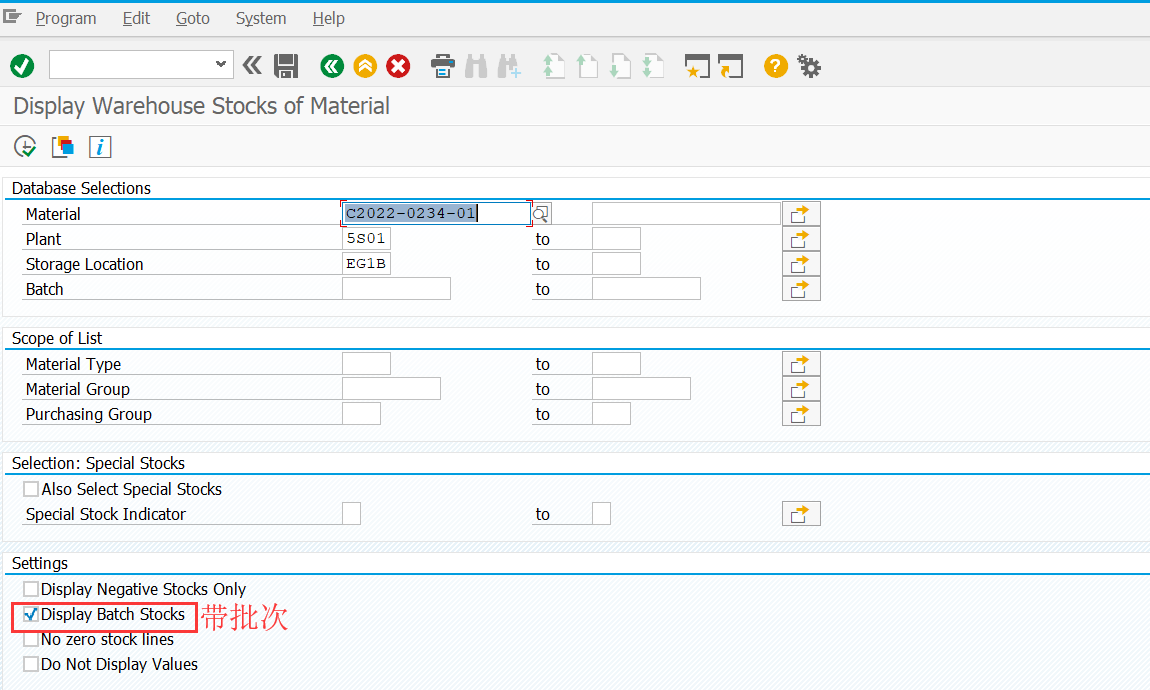Go back using the green arrow
This screenshot has height=690, width=1150.
(331, 66)
